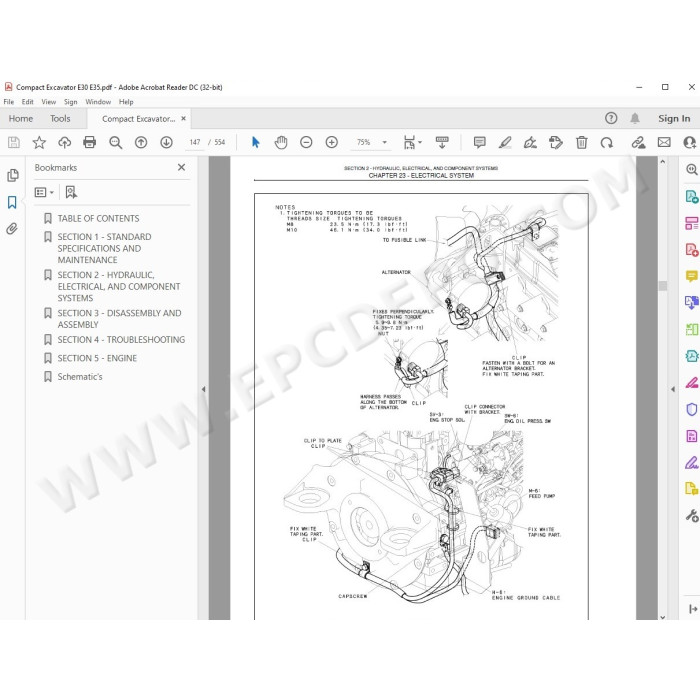Add a new bookmark
This screenshot has width=700, height=700.
[71, 192]
